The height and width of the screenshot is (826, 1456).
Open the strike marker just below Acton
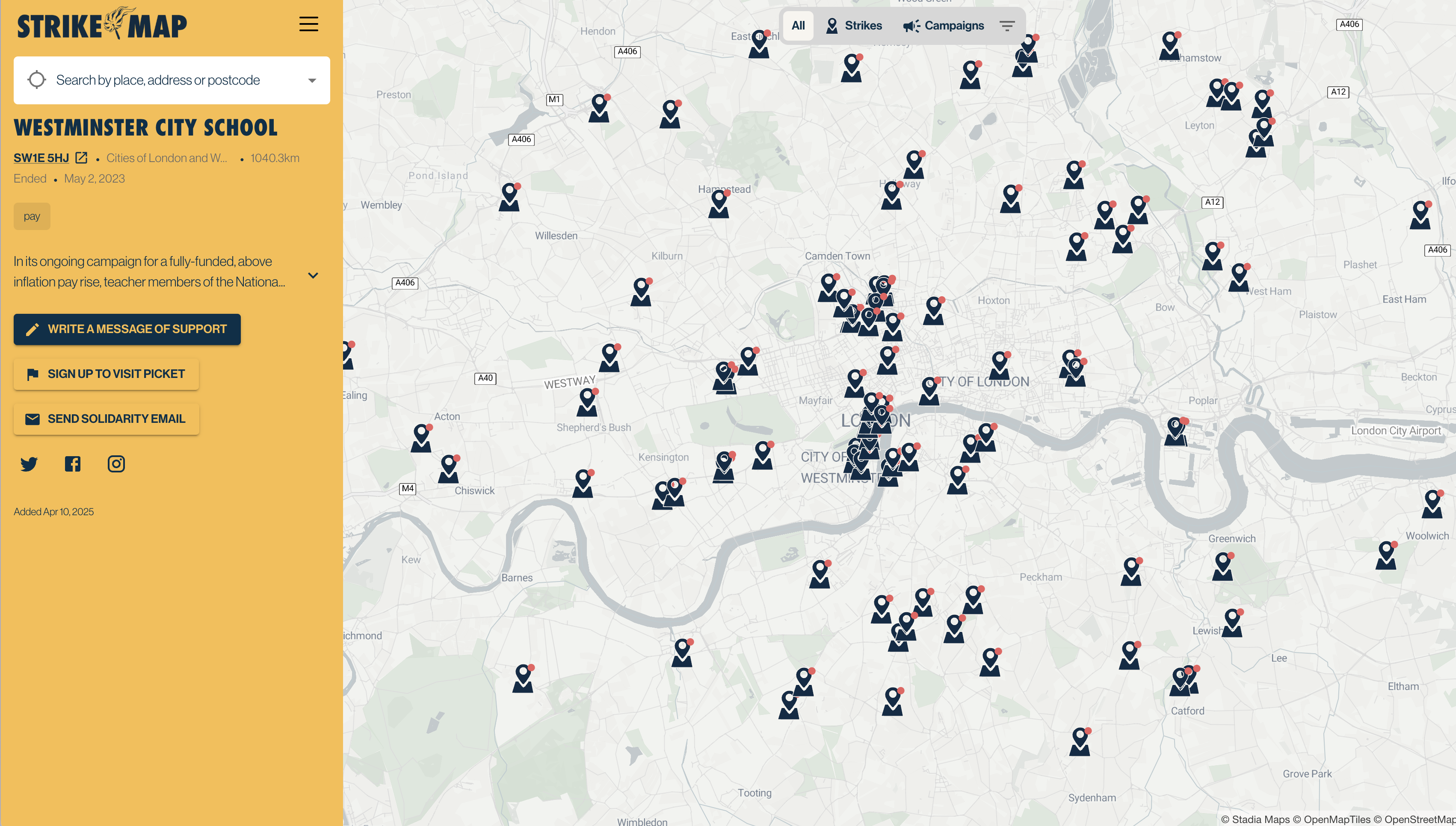point(422,438)
